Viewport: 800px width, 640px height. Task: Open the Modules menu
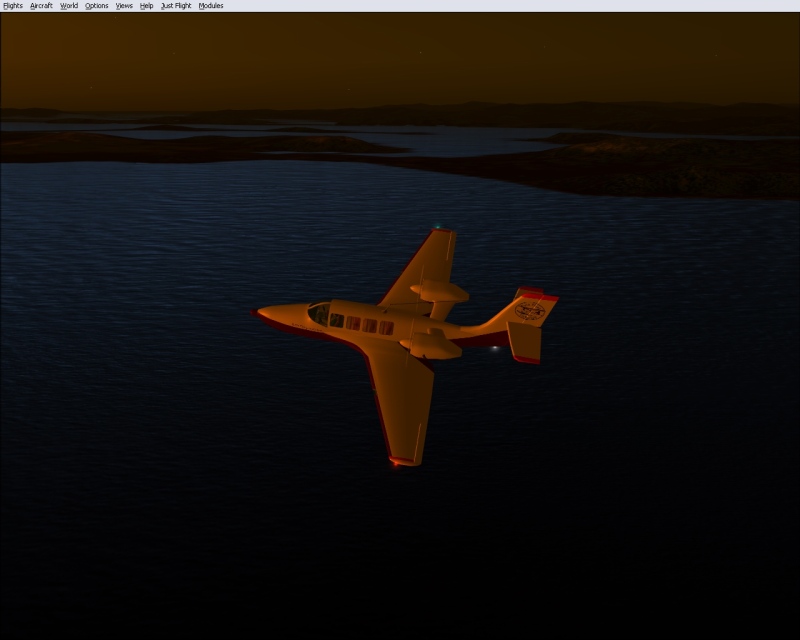click(211, 6)
